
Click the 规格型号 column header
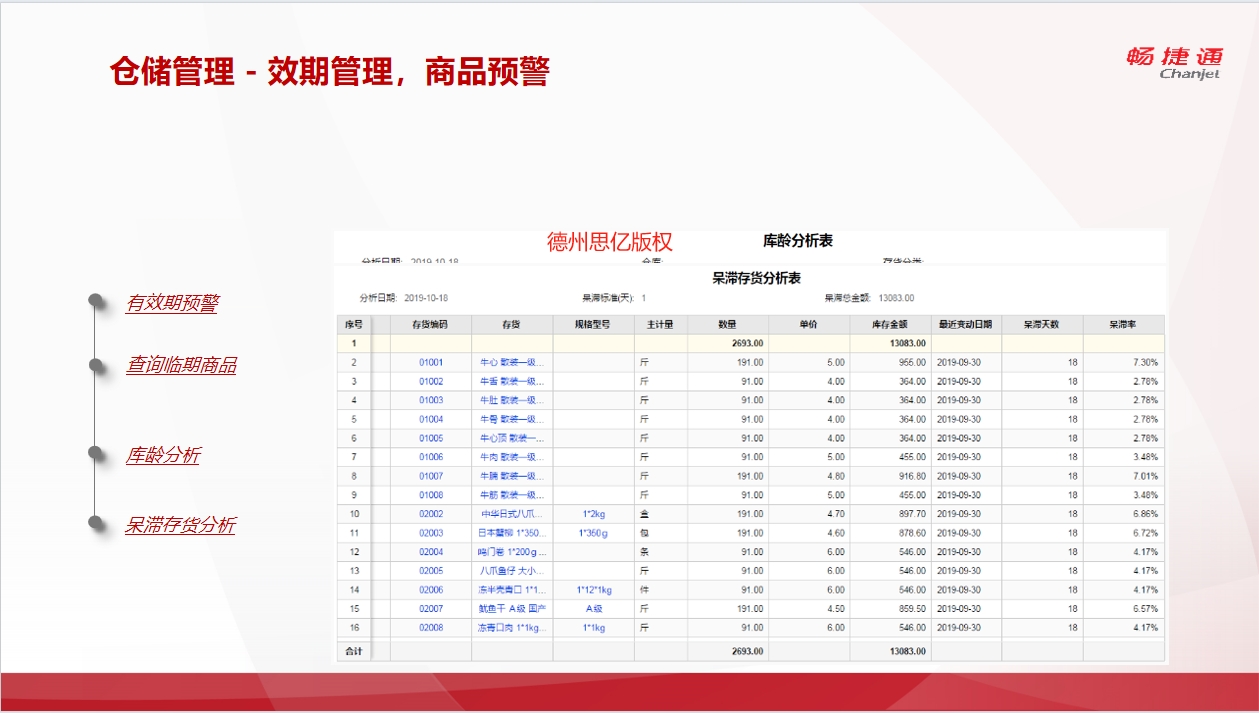[592, 324]
